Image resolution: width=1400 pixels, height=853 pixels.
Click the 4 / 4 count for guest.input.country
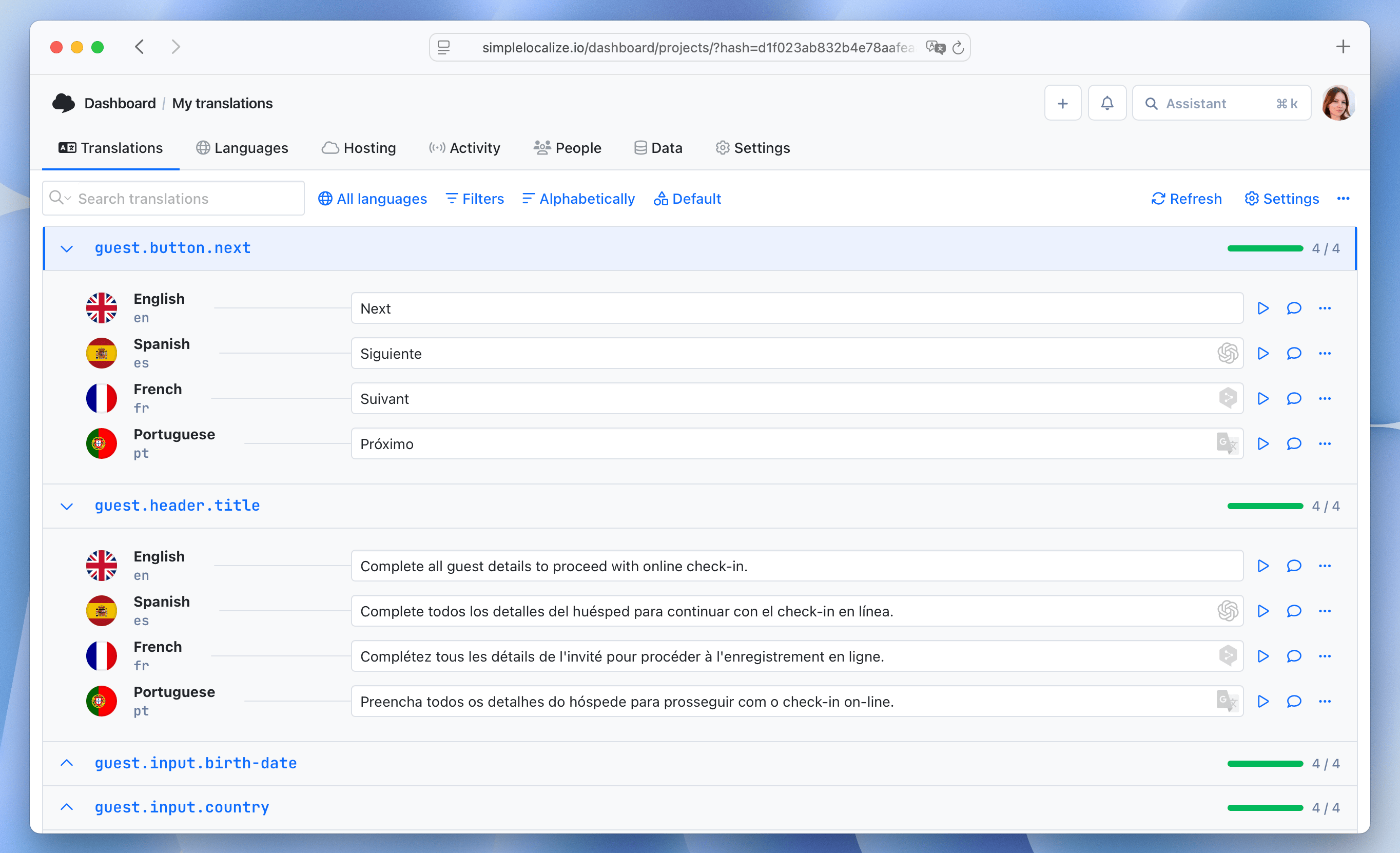1326,807
